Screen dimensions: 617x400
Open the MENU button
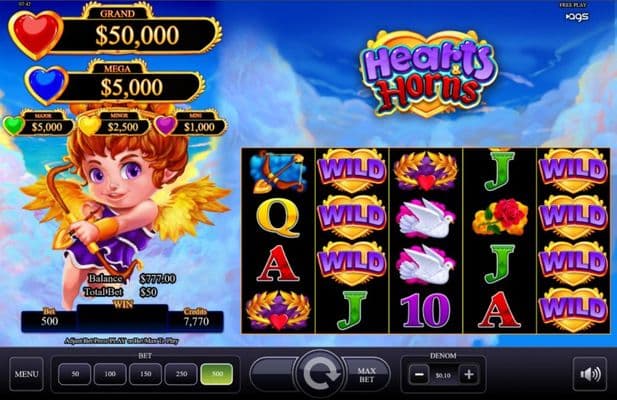(x=26, y=374)
